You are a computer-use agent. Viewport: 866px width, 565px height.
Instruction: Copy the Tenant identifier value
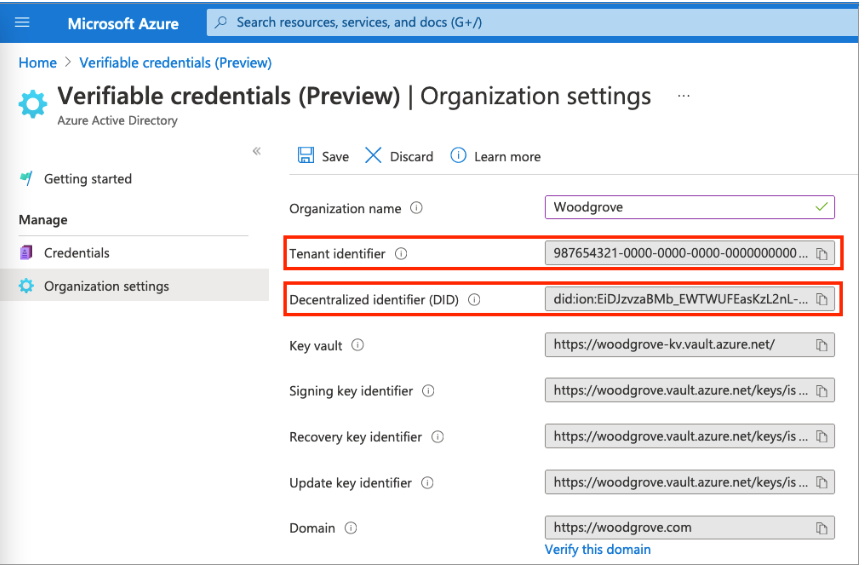(821, 254)
